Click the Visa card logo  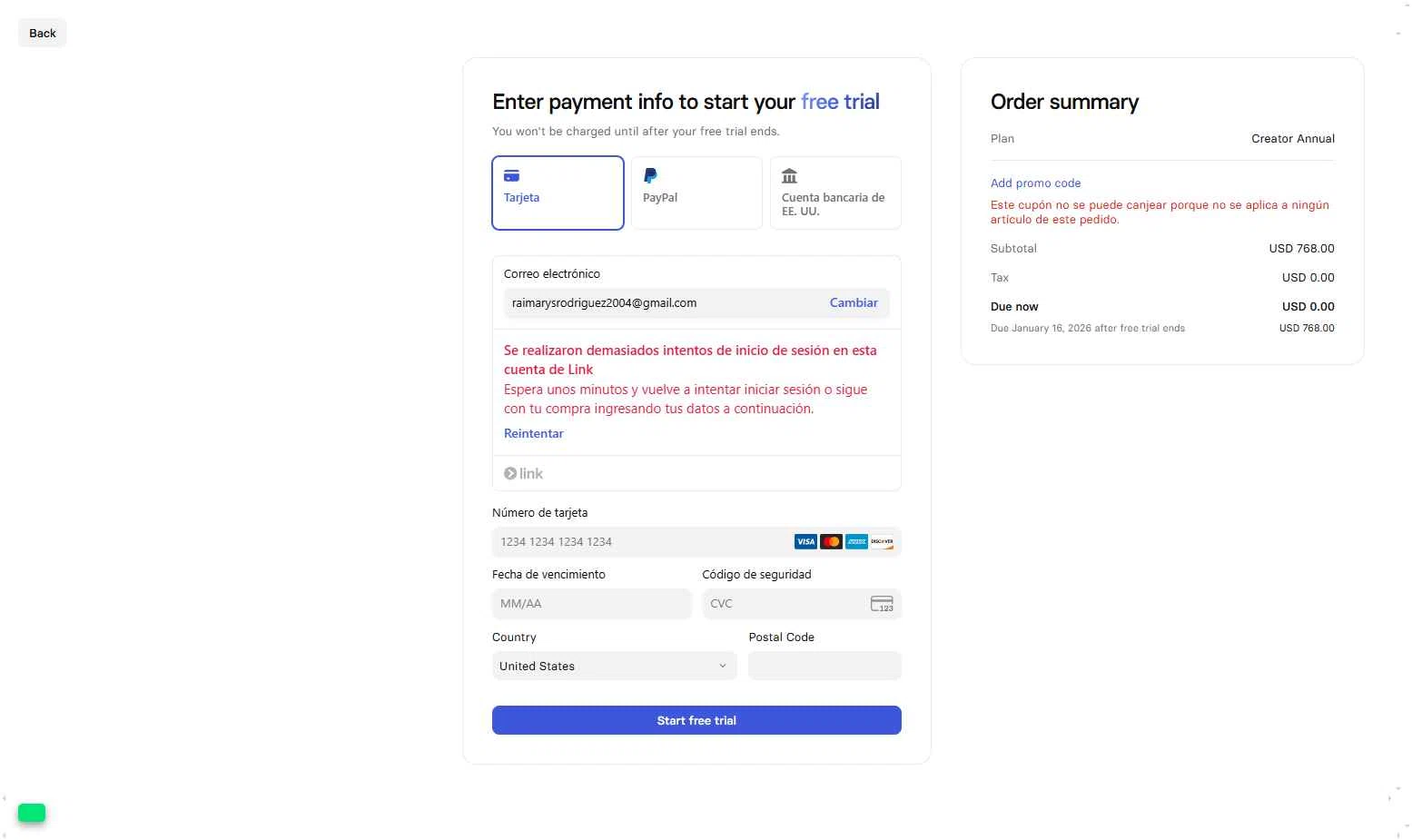pos(805,542)
